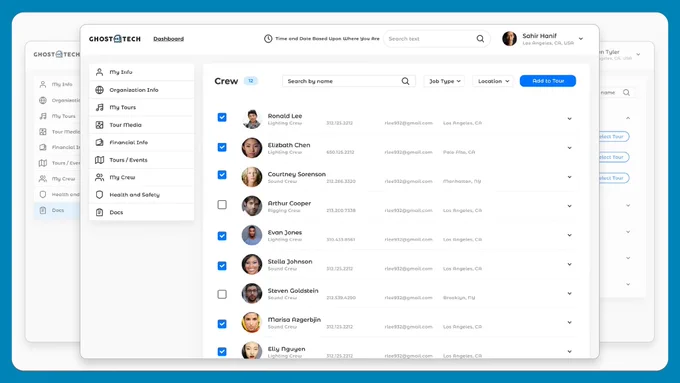Uncheck the Marisa Azgerbjin checkbox
Screen dimensions: 680x383
[x=222, y=324]
